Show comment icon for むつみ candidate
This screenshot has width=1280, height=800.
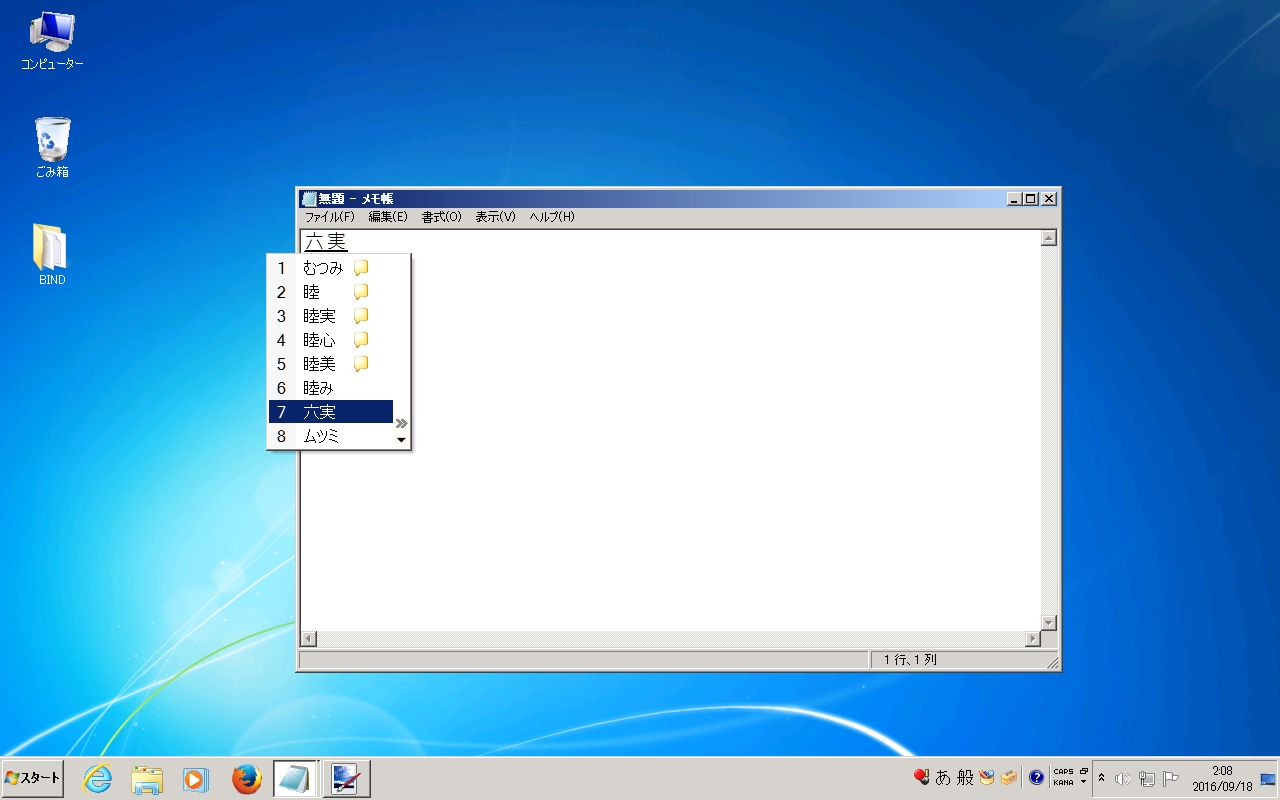tap(362, 268)
